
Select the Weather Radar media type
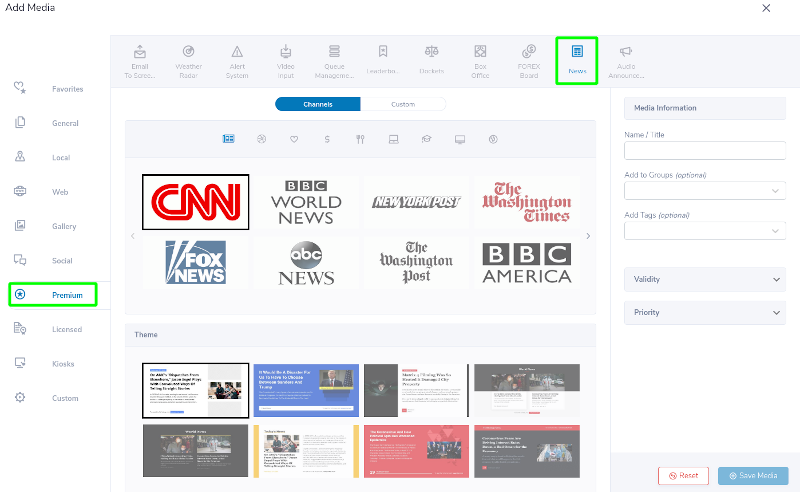(188, 61)
